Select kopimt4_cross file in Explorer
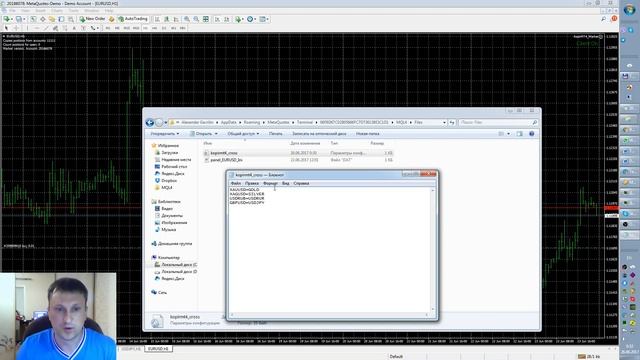Image resolution: width=640 pixels, height=360 pixels. pyautogui.click(x=298, y=153)
